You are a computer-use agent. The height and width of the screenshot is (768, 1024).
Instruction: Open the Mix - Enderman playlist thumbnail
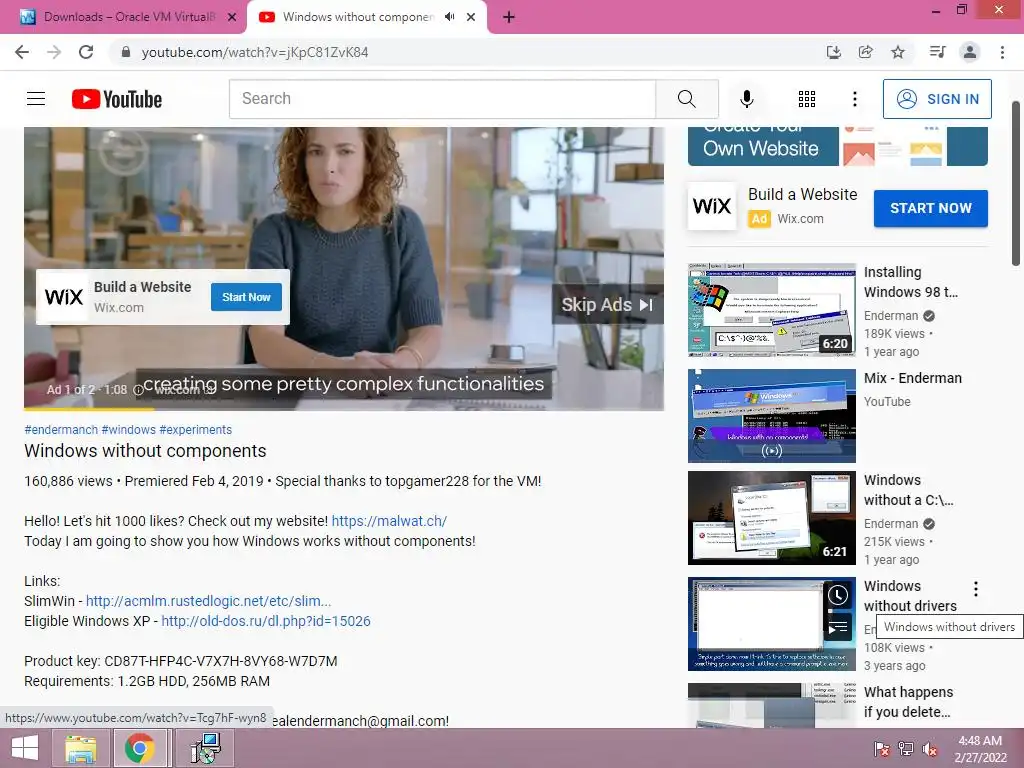(772, 416)
